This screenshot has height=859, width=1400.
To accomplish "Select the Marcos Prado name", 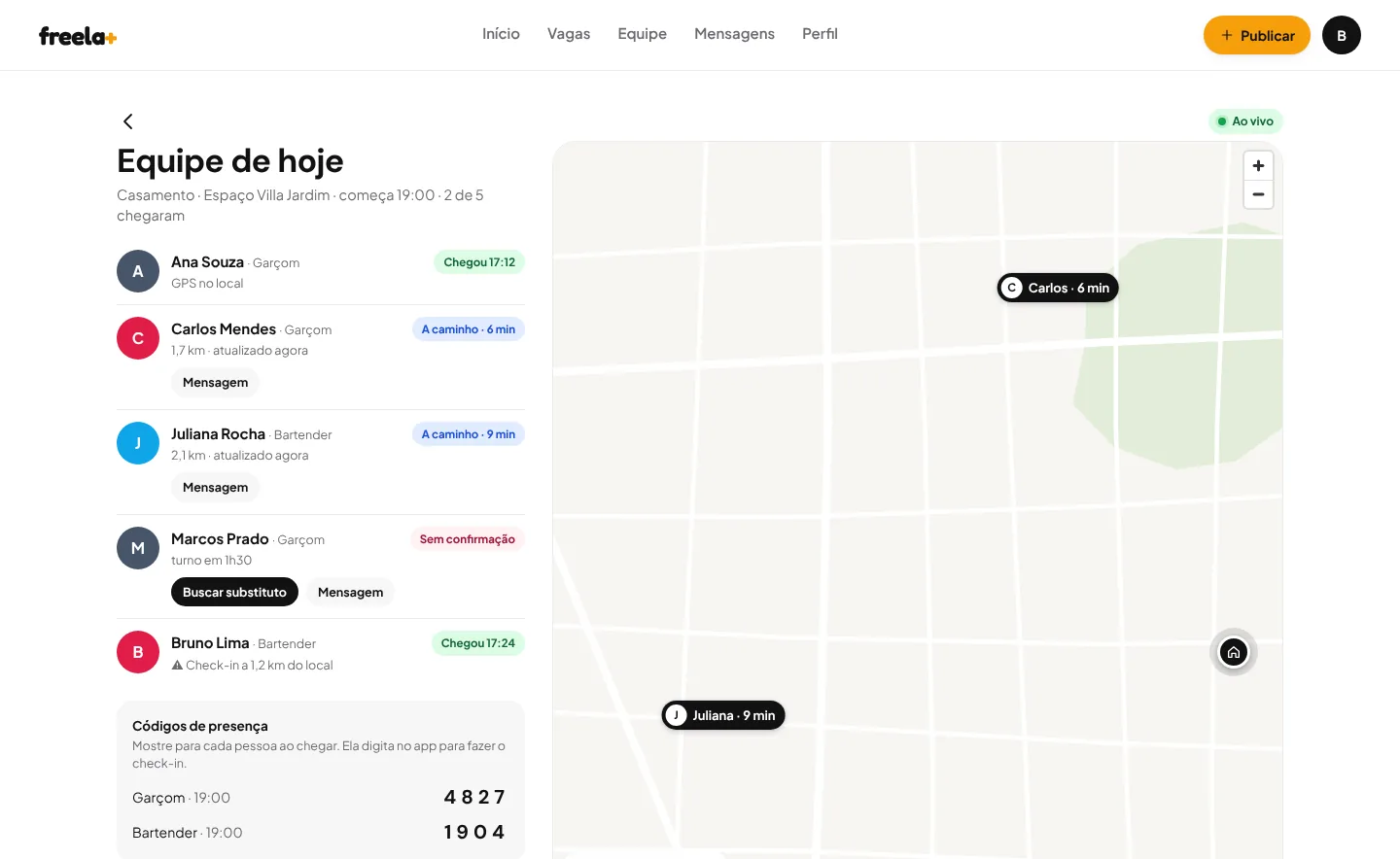I will coord(220,539).
